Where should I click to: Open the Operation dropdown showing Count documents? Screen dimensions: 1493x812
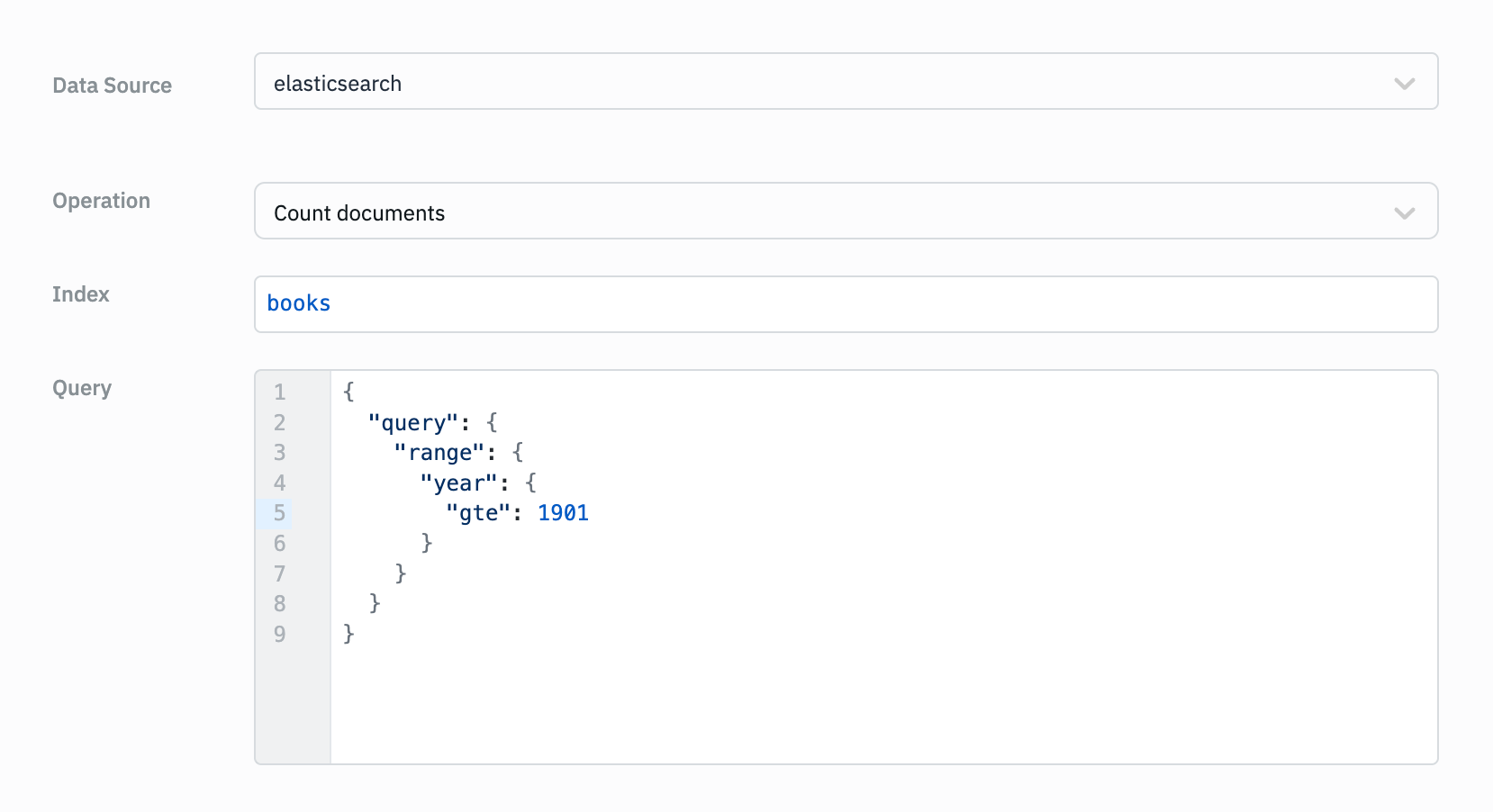810,212
